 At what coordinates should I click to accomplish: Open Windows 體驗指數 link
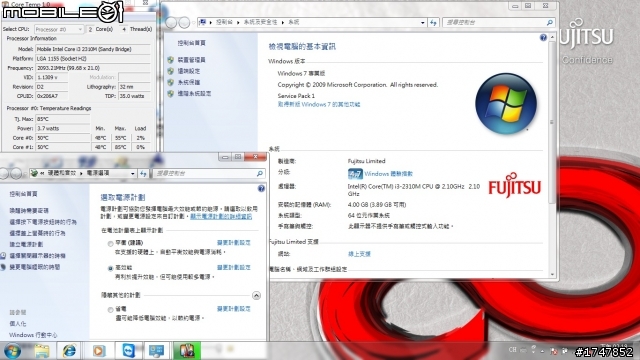(x=388, y=174)
